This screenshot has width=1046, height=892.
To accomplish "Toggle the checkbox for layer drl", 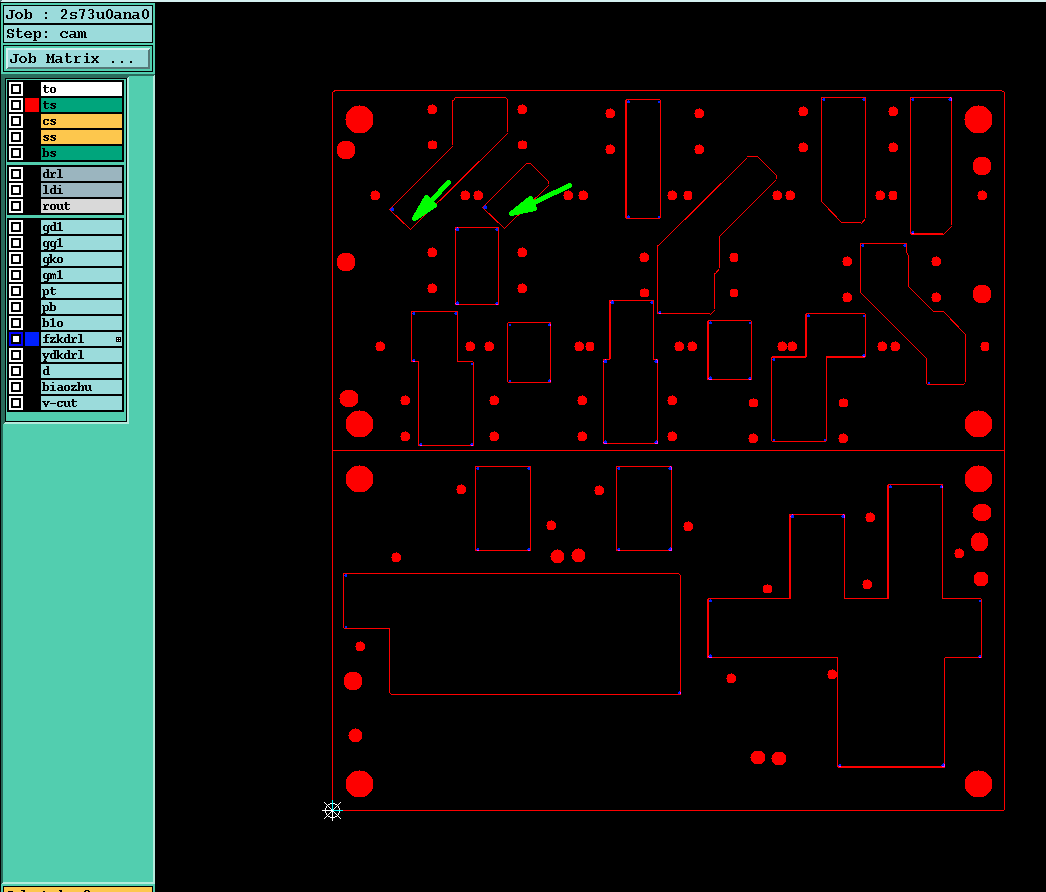I will tap(16, 173).
